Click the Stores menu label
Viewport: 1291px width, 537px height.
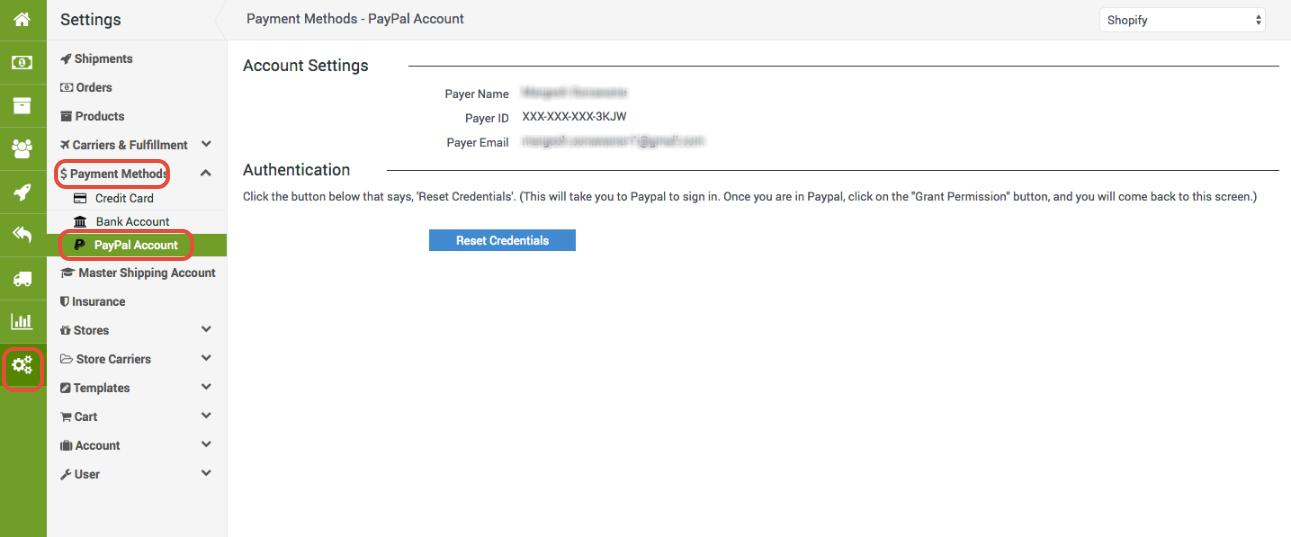coord(91,331)
